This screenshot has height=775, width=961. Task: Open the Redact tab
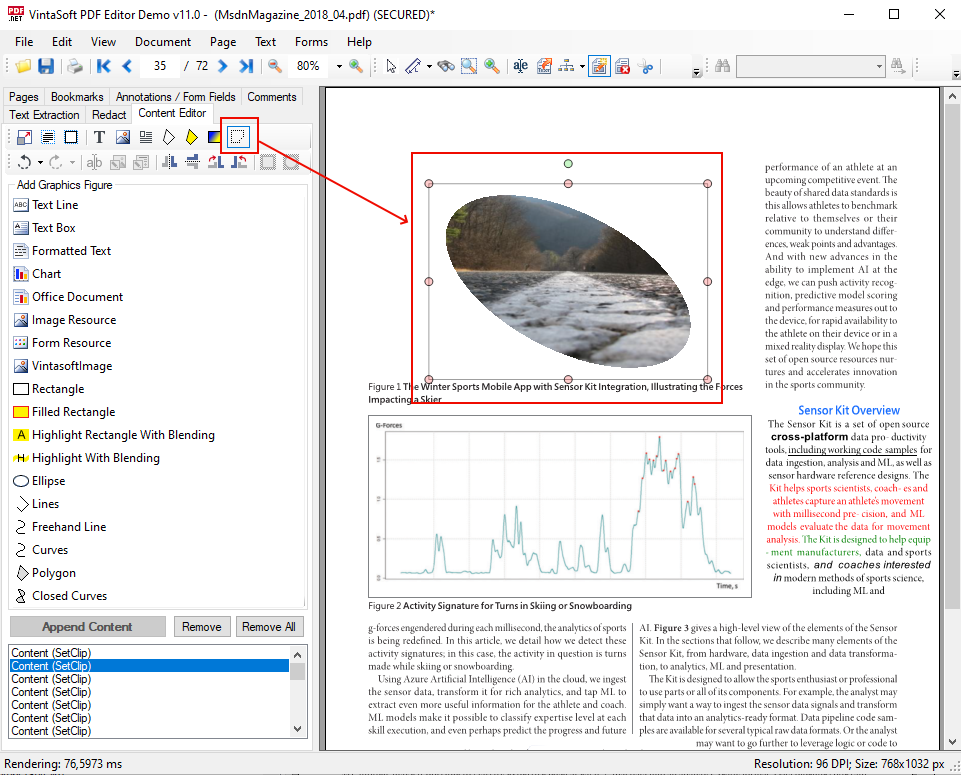point(108,115)
